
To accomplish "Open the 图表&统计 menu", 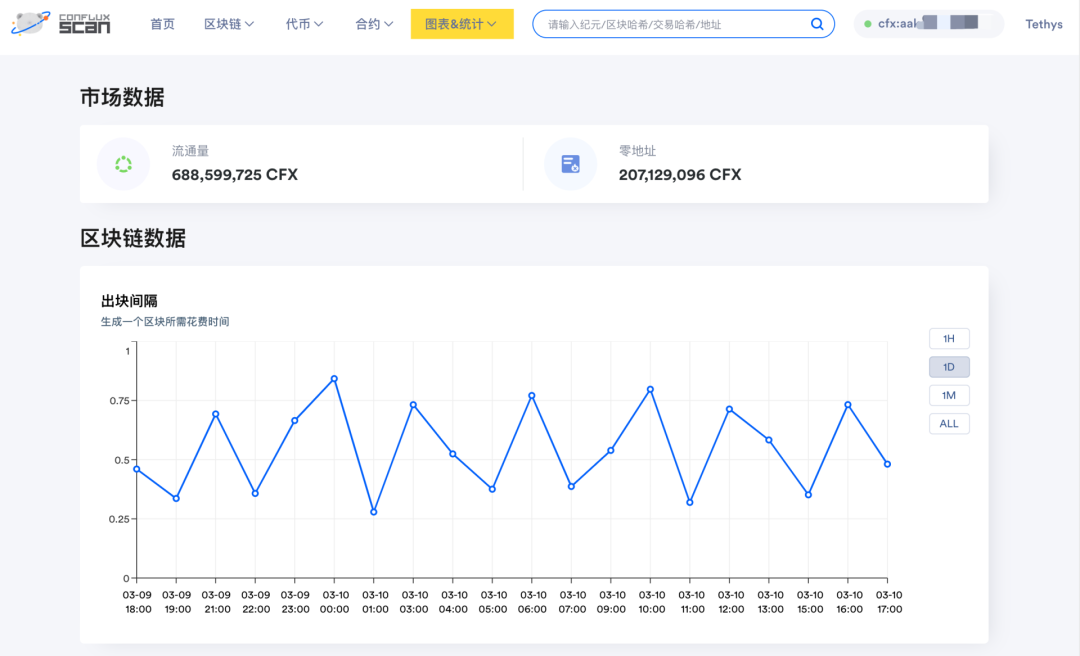I will click(x=461, y=24).
